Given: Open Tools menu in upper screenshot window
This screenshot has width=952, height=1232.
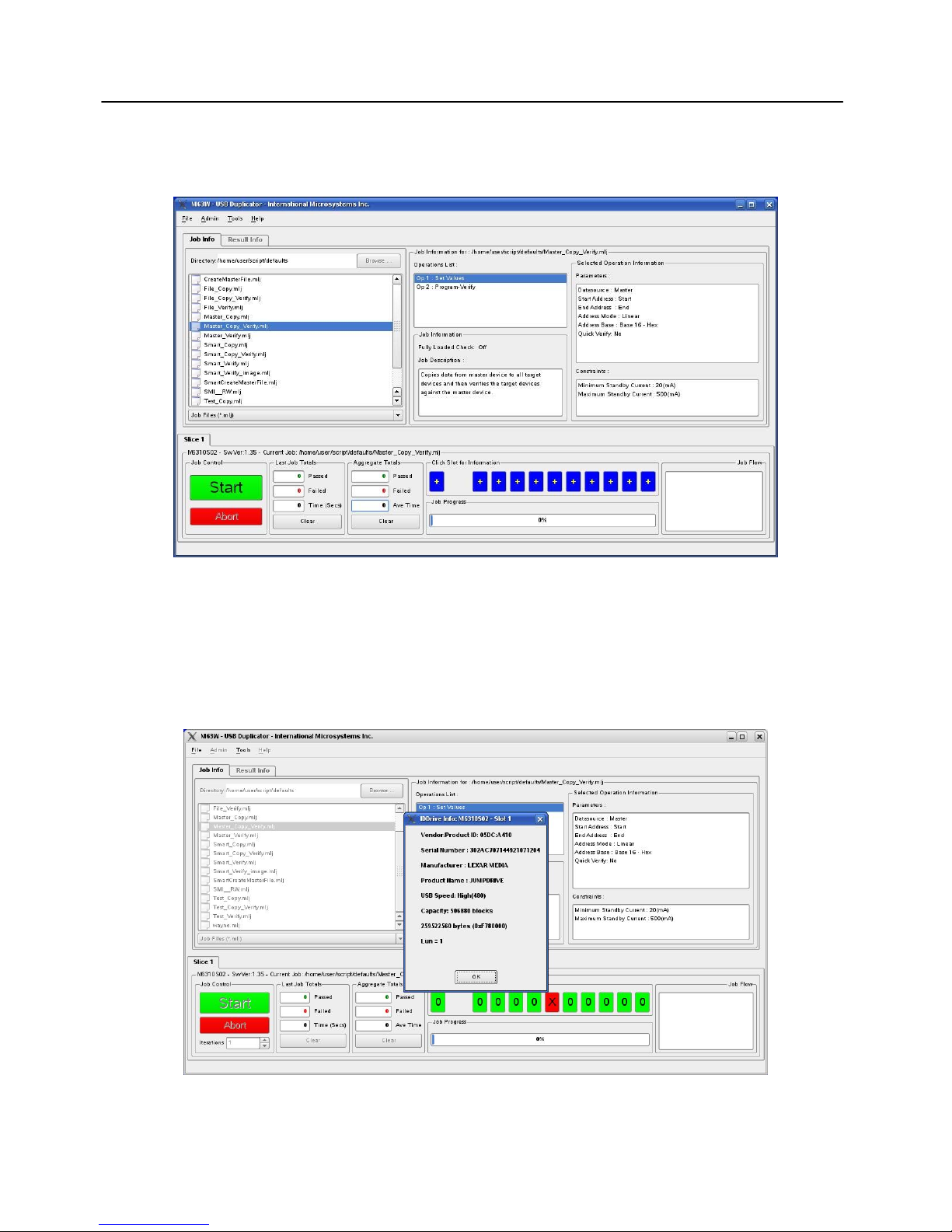Looking at the screenshot, I should 235,219.
